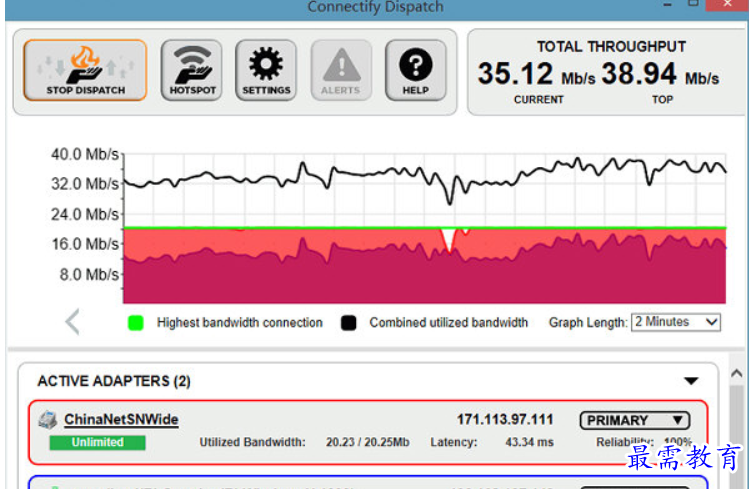Click the scrollbar up arrow
Image resolution: width=749 pixels, height=489 pixels.
pyautogui.click(x=737, y=373)
